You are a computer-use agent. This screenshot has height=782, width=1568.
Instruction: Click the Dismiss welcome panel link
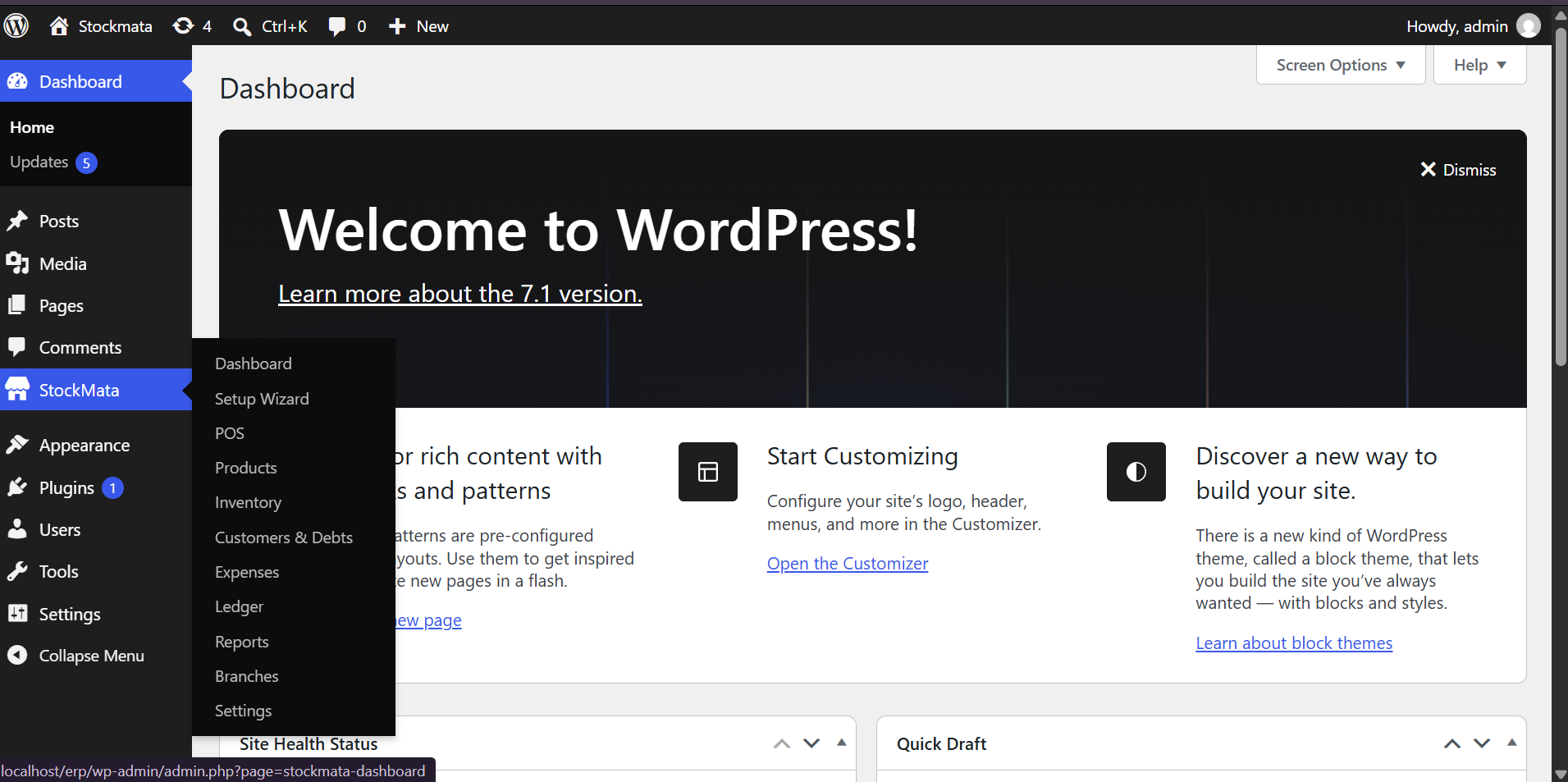[x=1458, y=170]
